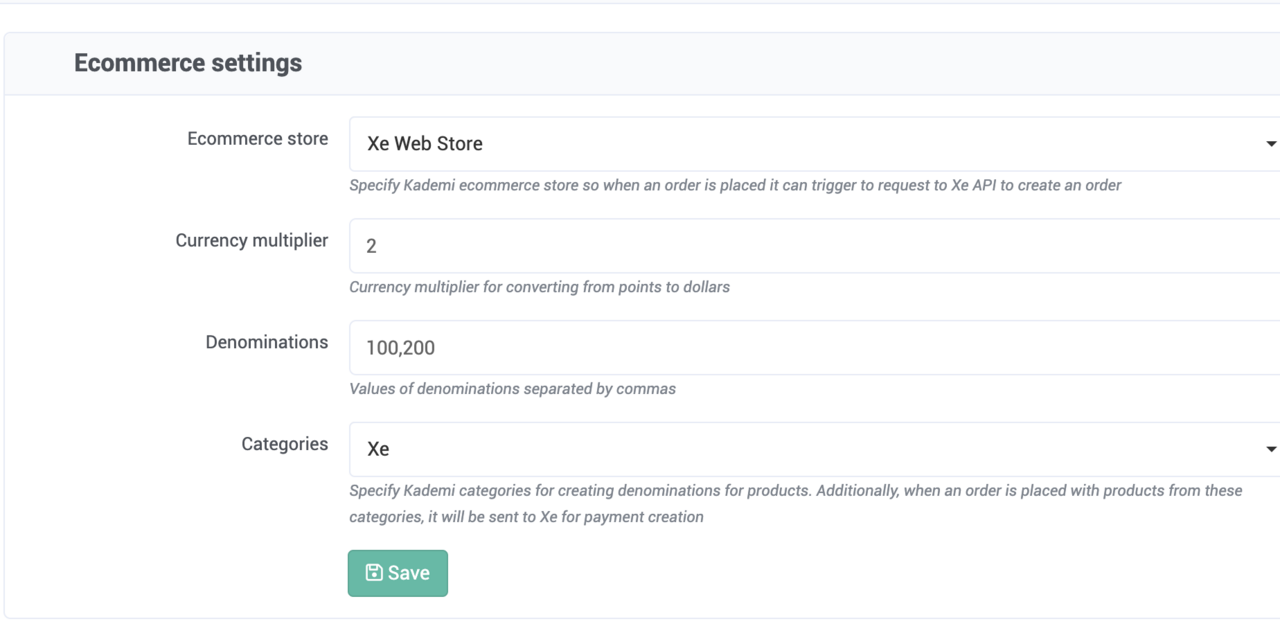1280x626 pixels.
Task: Click the Categories dropdown caret
Action: 1271,449
